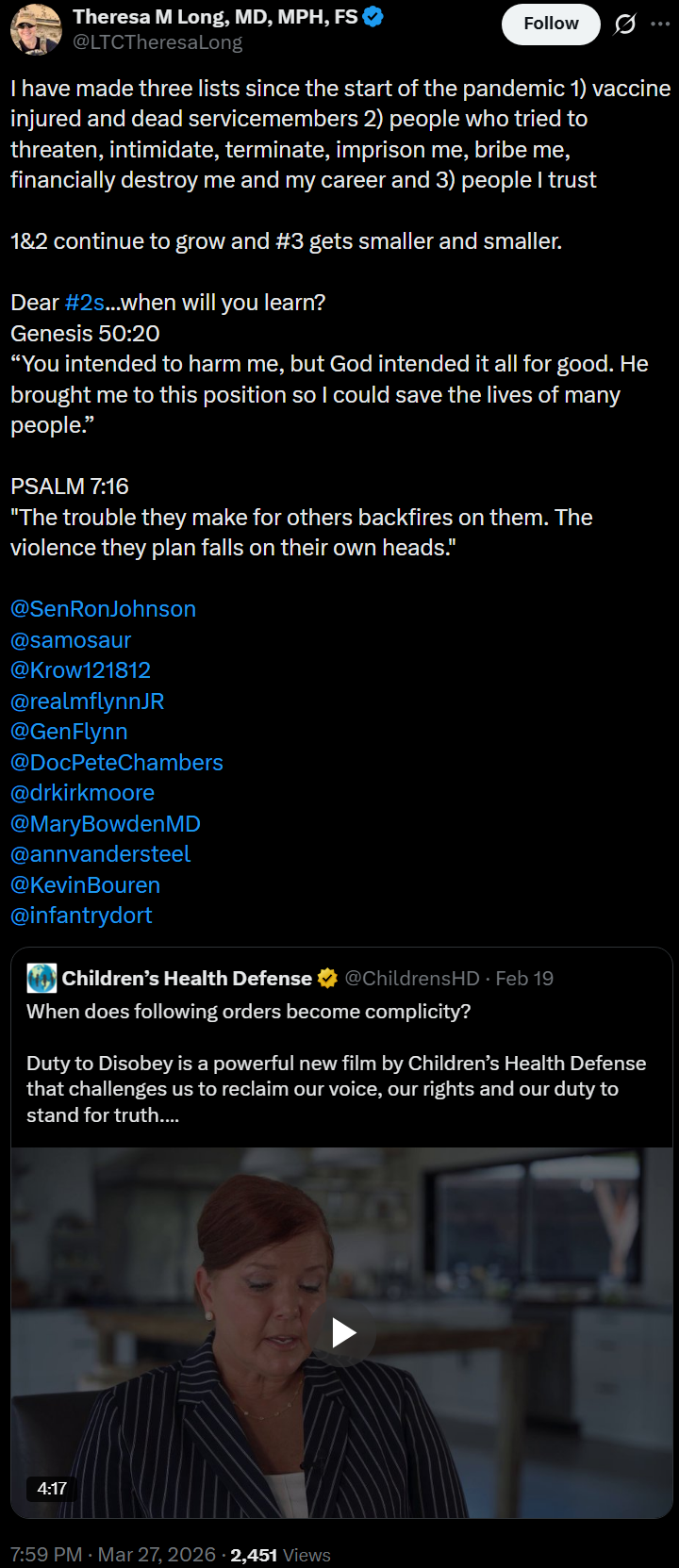
Task: Open the #2s hashtag link
Action: (84, 303)
